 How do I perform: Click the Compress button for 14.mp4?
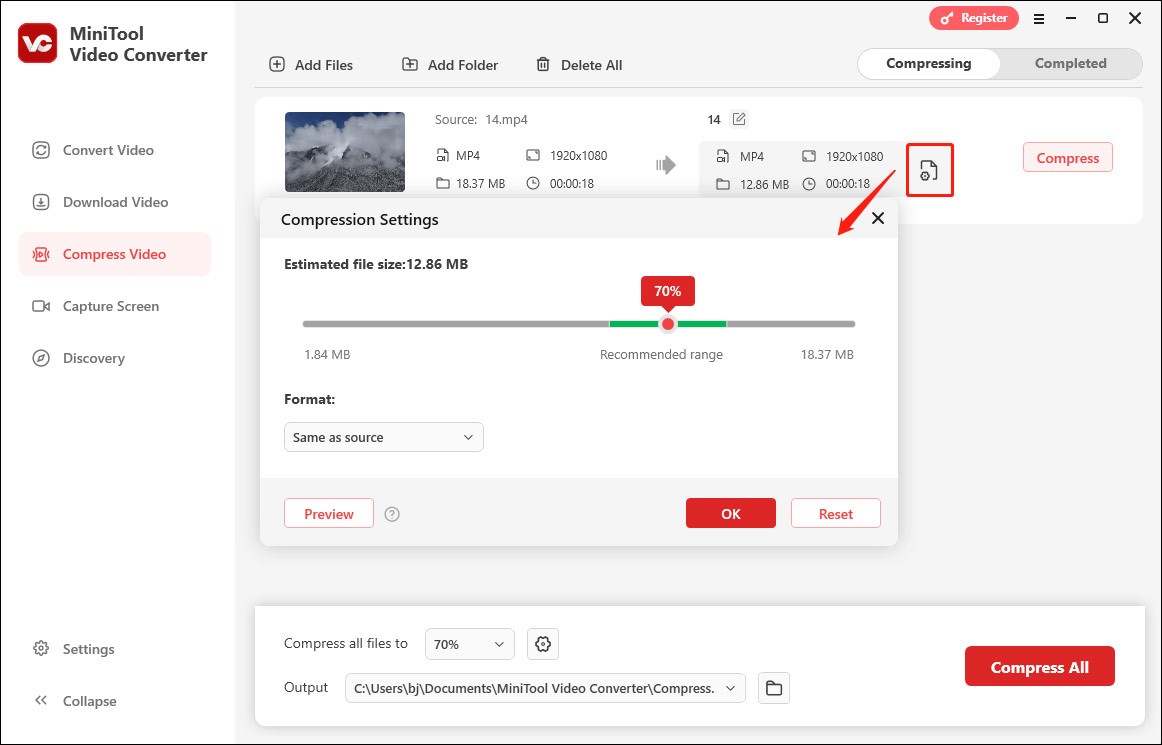click(x=1067, y=157)
